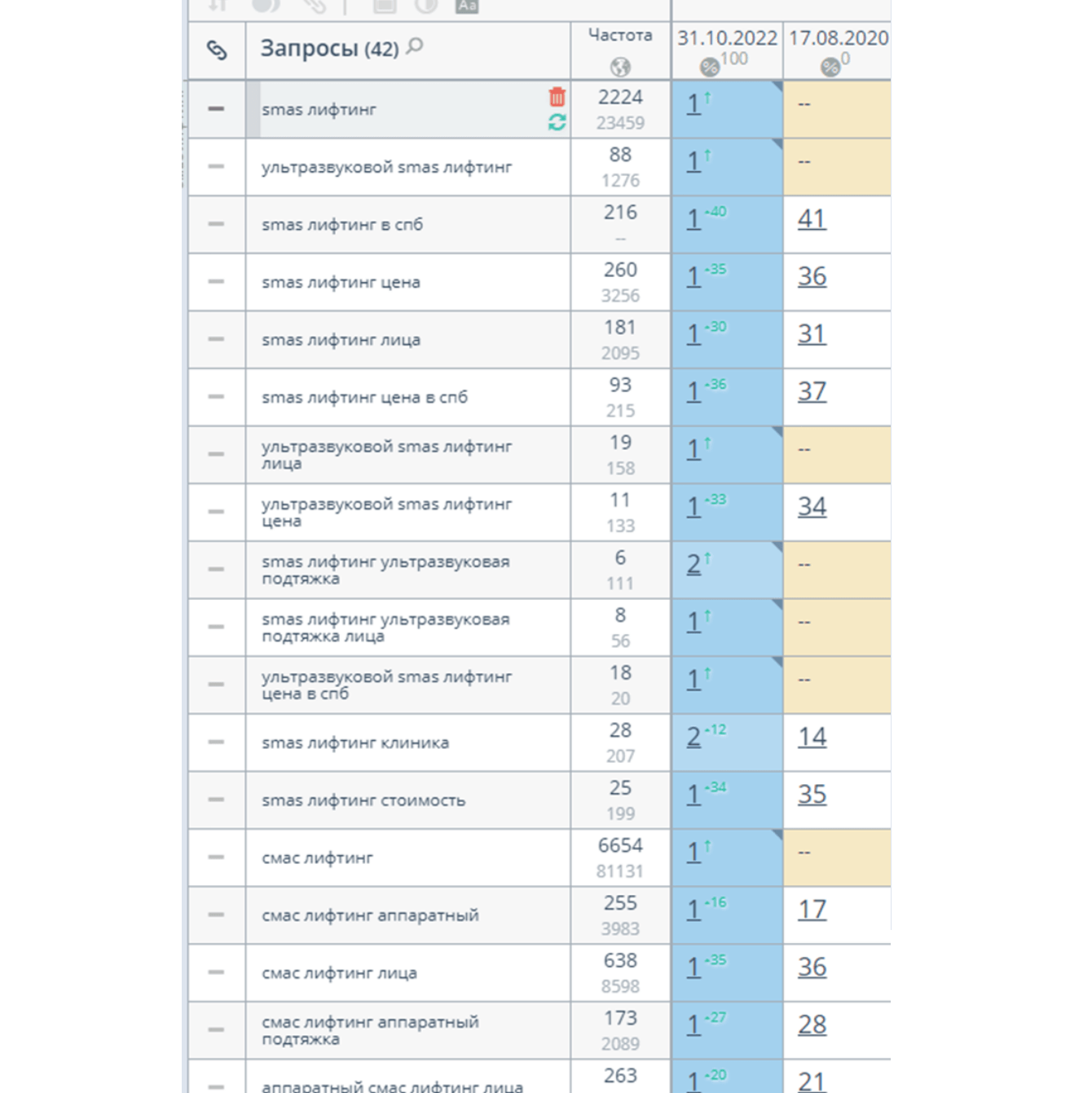The width and height of the screenshot is (1092, 1093).
Task: Click dash icon beside "smas лифтинг в спб"
Action: point(216,224)
